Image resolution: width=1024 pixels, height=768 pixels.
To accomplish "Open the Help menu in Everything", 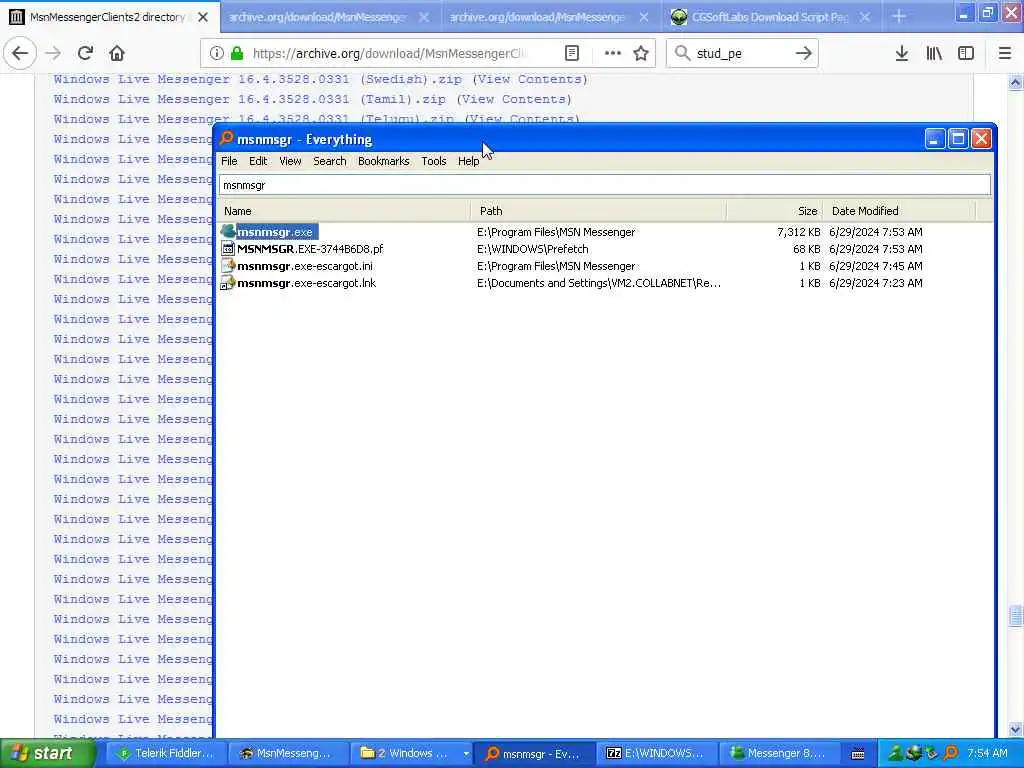I will tap(468, 161).
